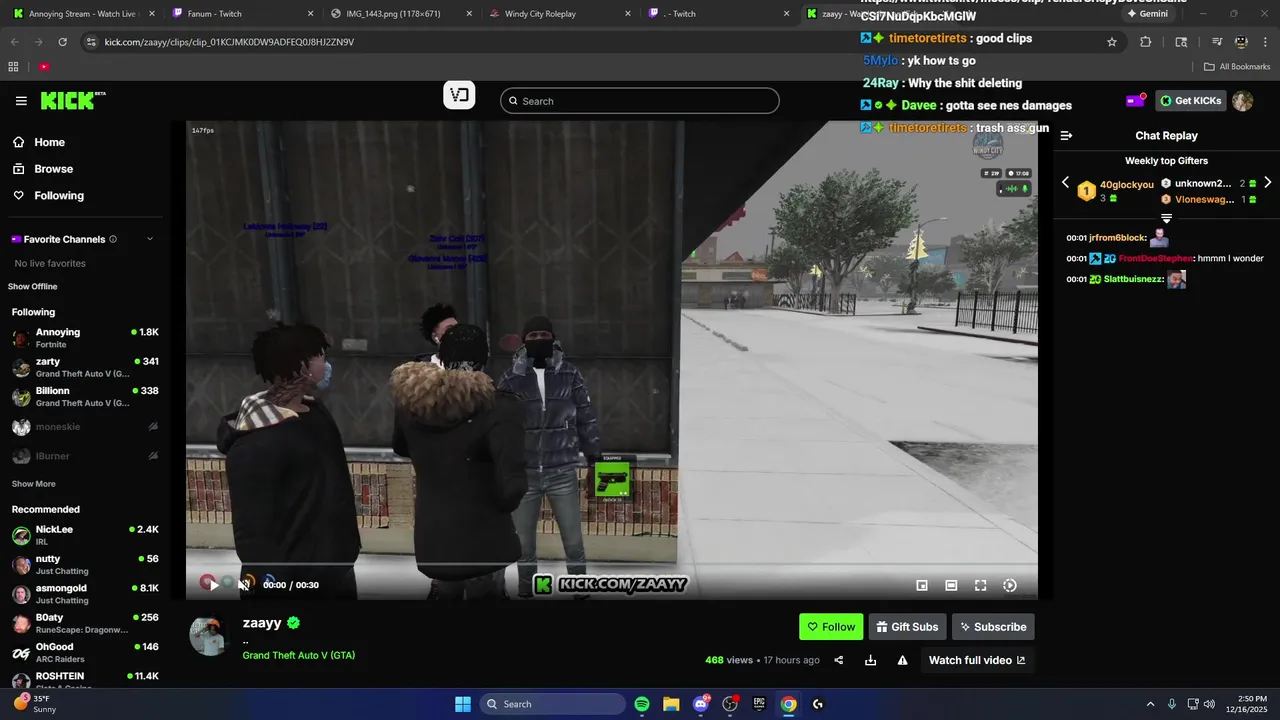Click the Subscribe button
Viewport: 1280px width, 720px height.
pyautogui.click(x=993, y=627)
